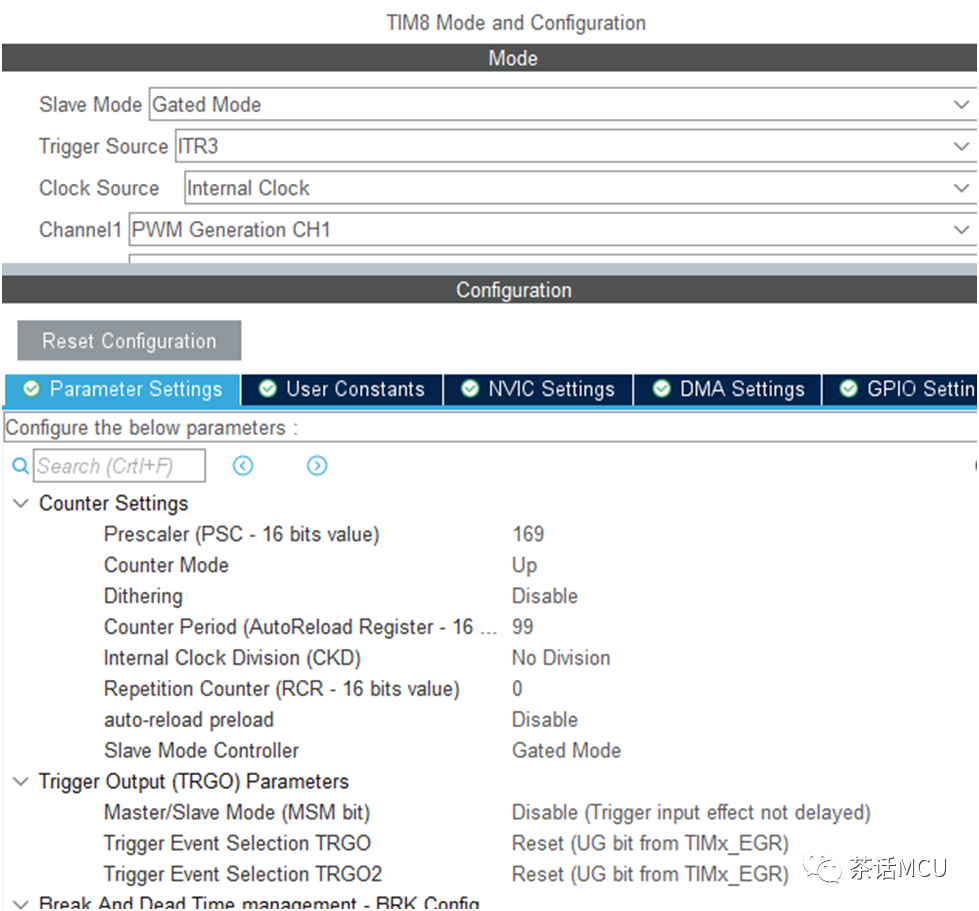Click the Counter Period AutoReload Register label
Viewport: 979px width, 911px height.
point(300,626)
